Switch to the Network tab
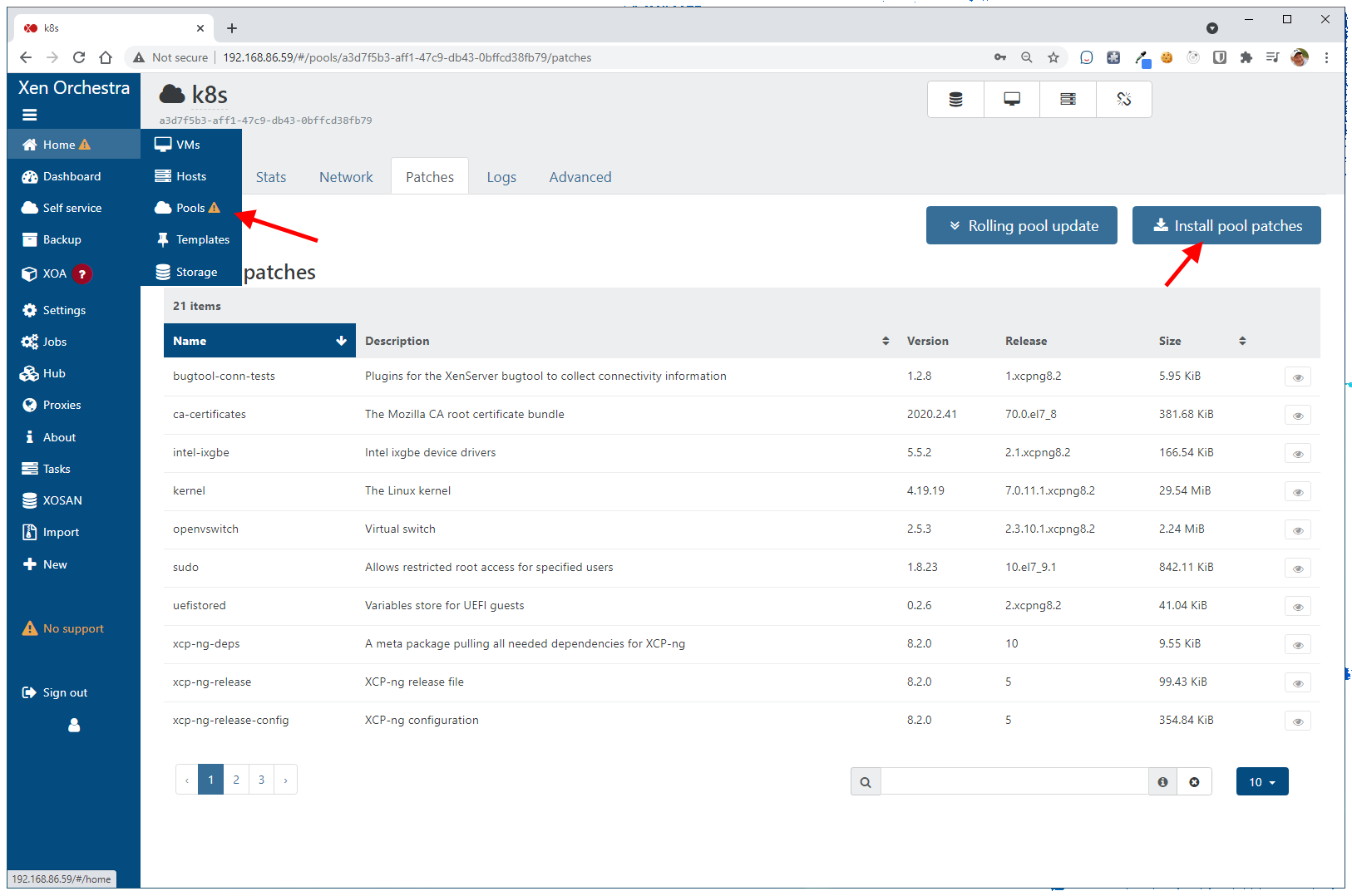This screenshot has width=1352, height=896. [346, 177]
